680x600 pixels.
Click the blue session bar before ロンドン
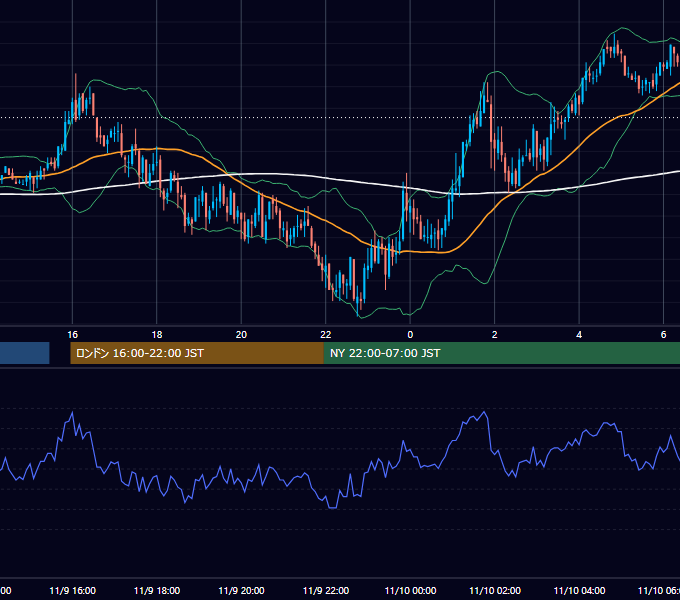(25, 353)
